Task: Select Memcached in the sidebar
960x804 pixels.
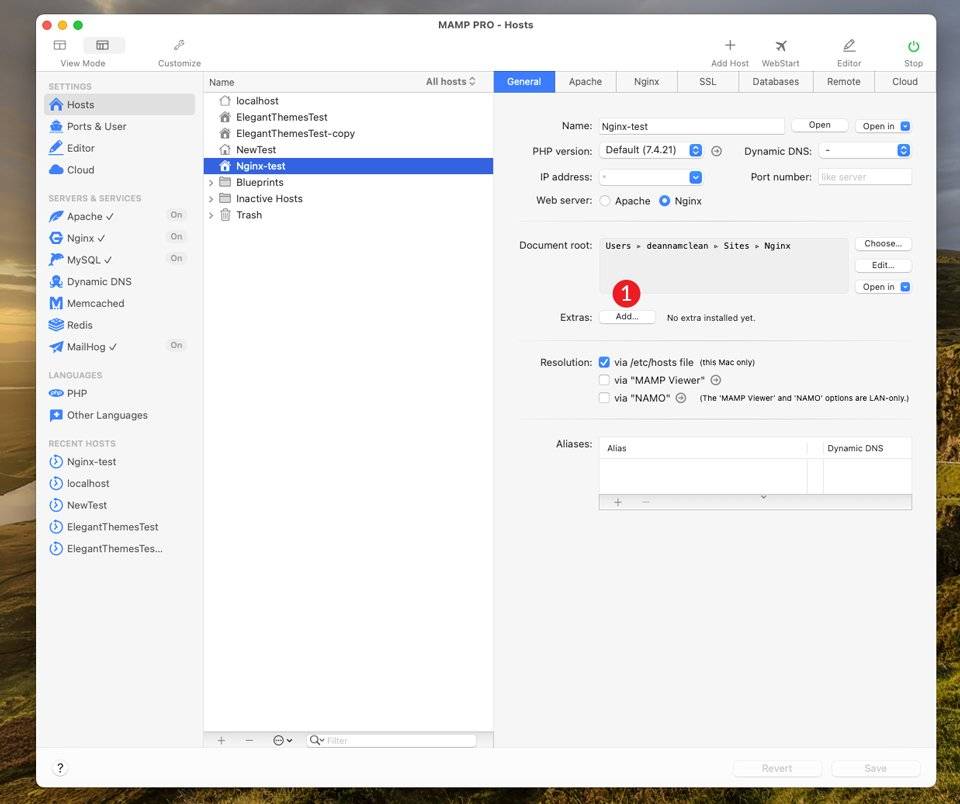Action: click(x=95, y=303)
